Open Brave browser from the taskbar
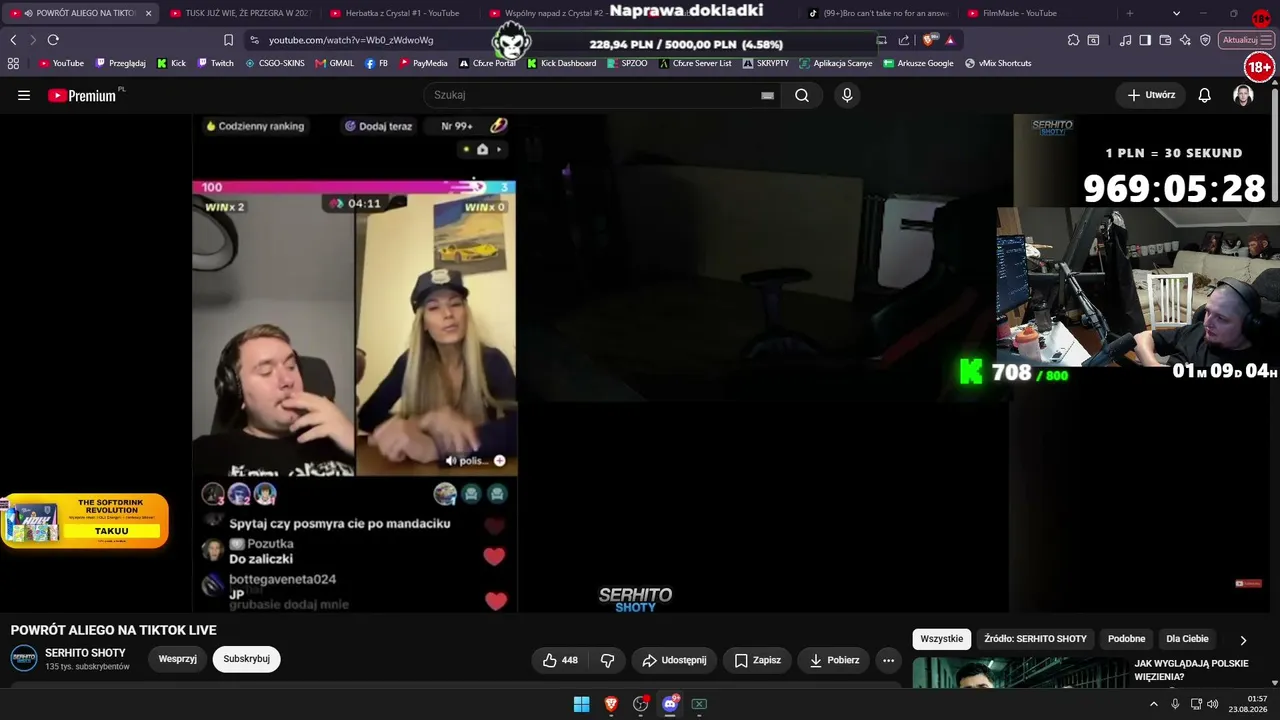Viewport: 1280px width, 720px height. point(611,704)
